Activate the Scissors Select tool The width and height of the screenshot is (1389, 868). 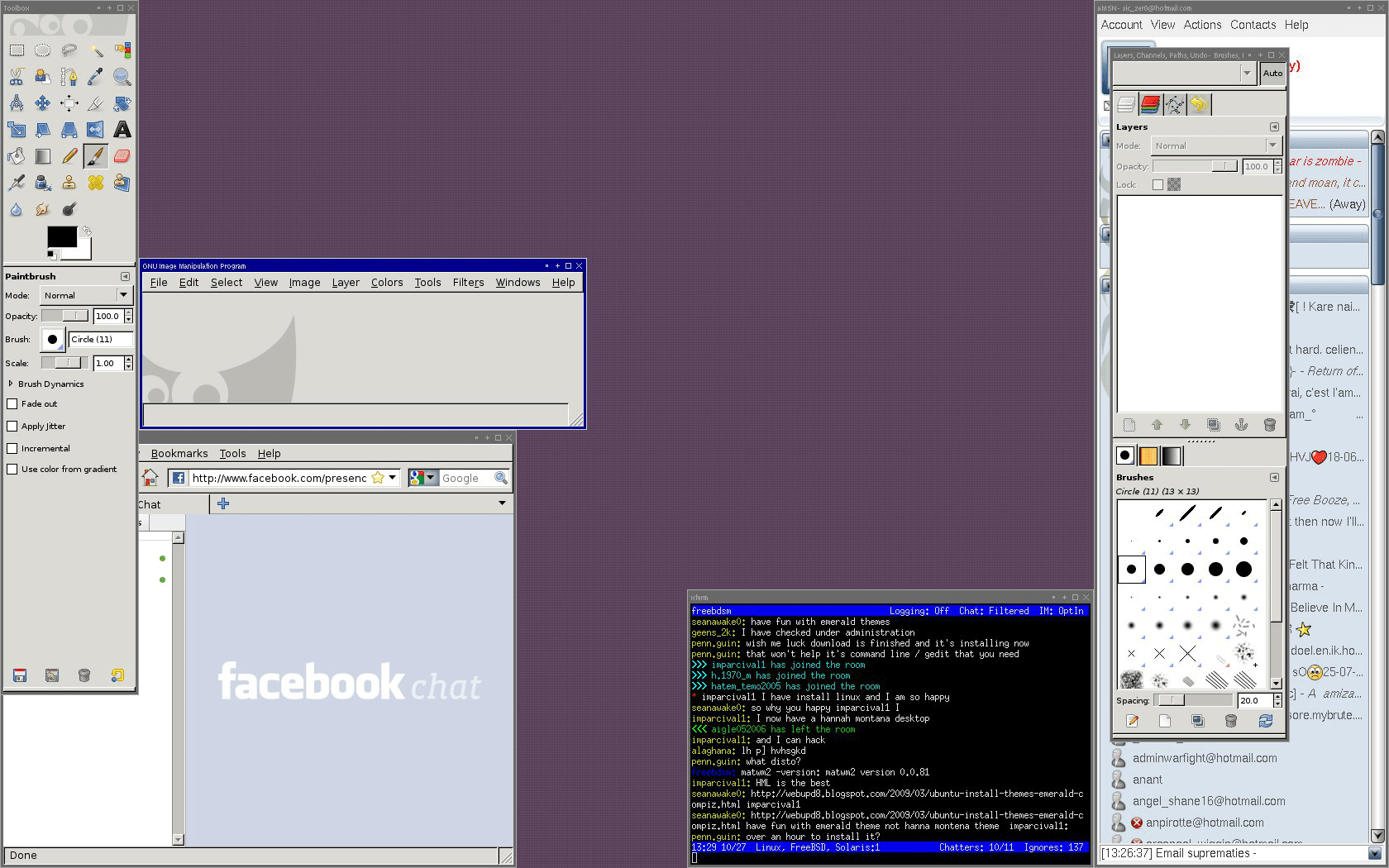(x=17, y=77)
